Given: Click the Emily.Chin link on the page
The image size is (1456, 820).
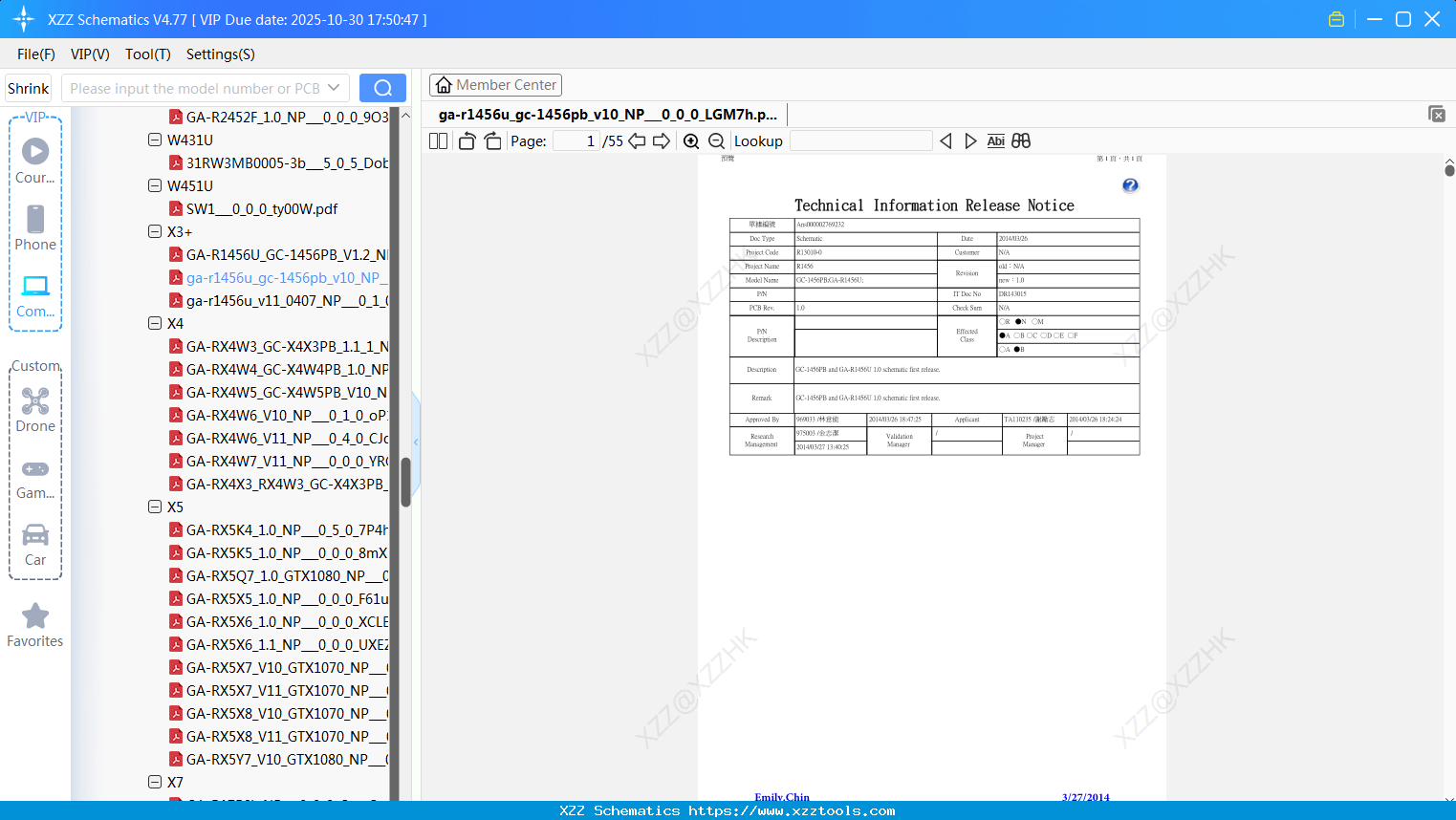Looking at the screenshot, I should click(x=782, y=797).
